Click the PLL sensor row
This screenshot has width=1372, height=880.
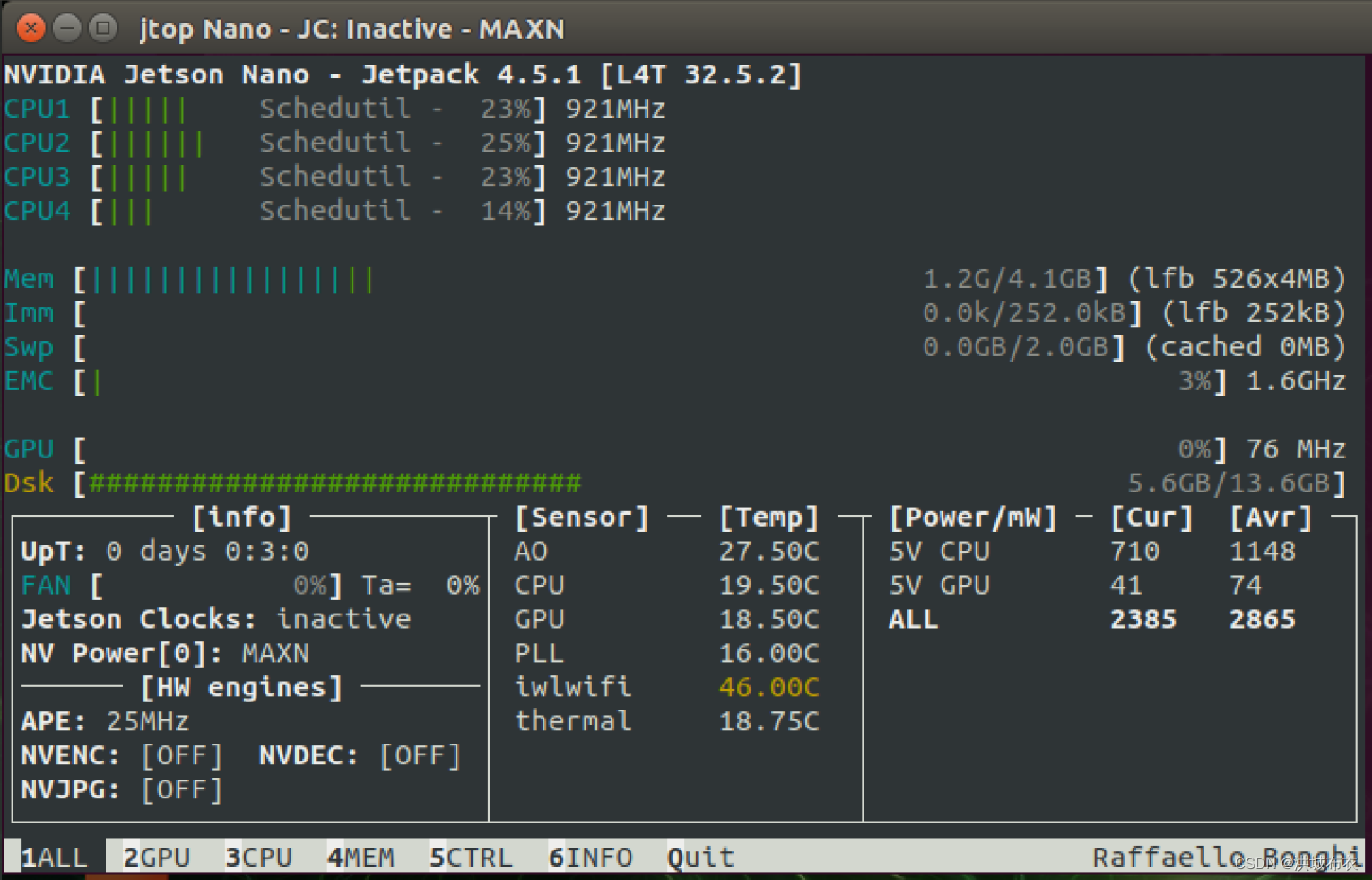tap(667, 653)
